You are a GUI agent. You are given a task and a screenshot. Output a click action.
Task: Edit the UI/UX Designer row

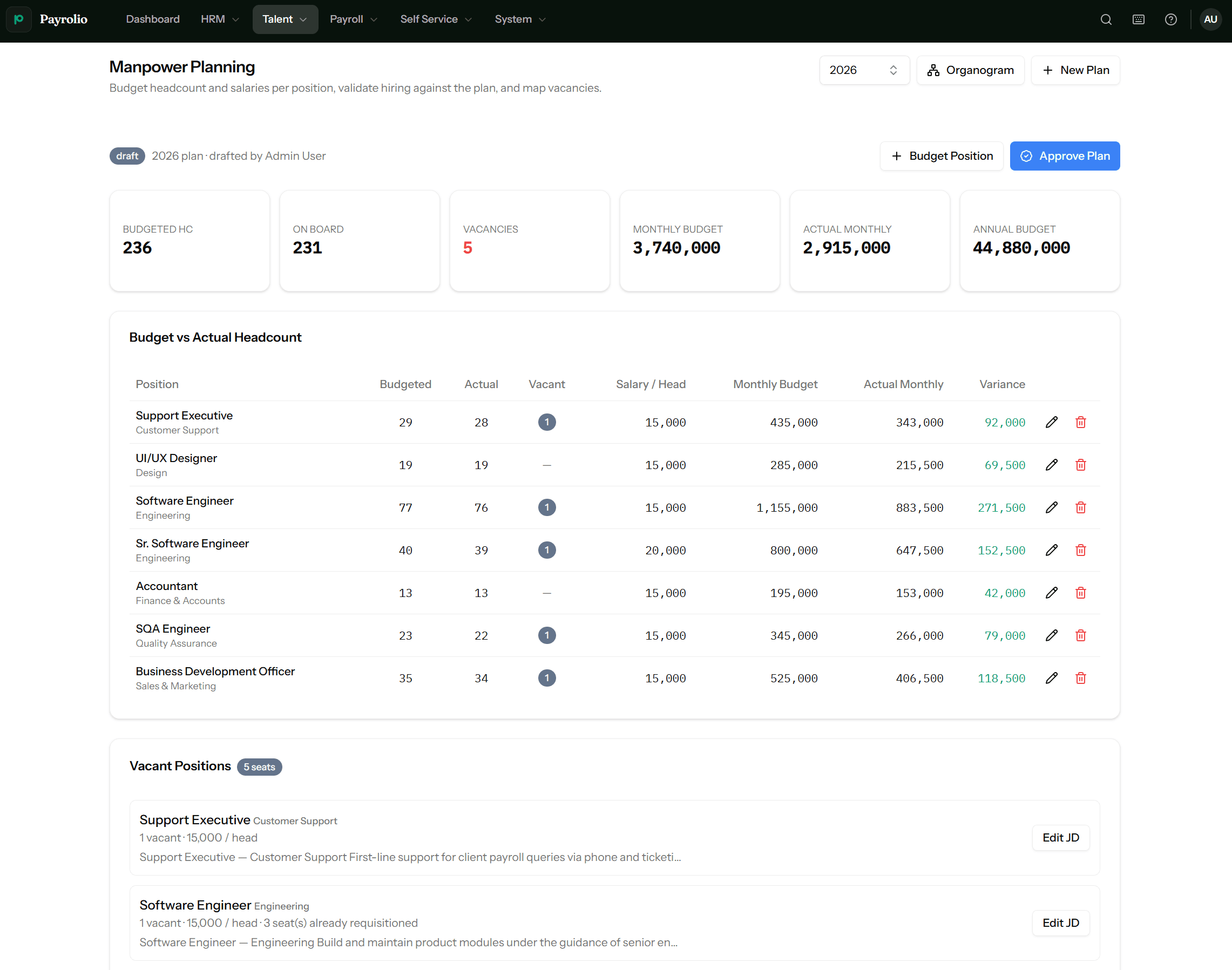(x=1051, y=465)
